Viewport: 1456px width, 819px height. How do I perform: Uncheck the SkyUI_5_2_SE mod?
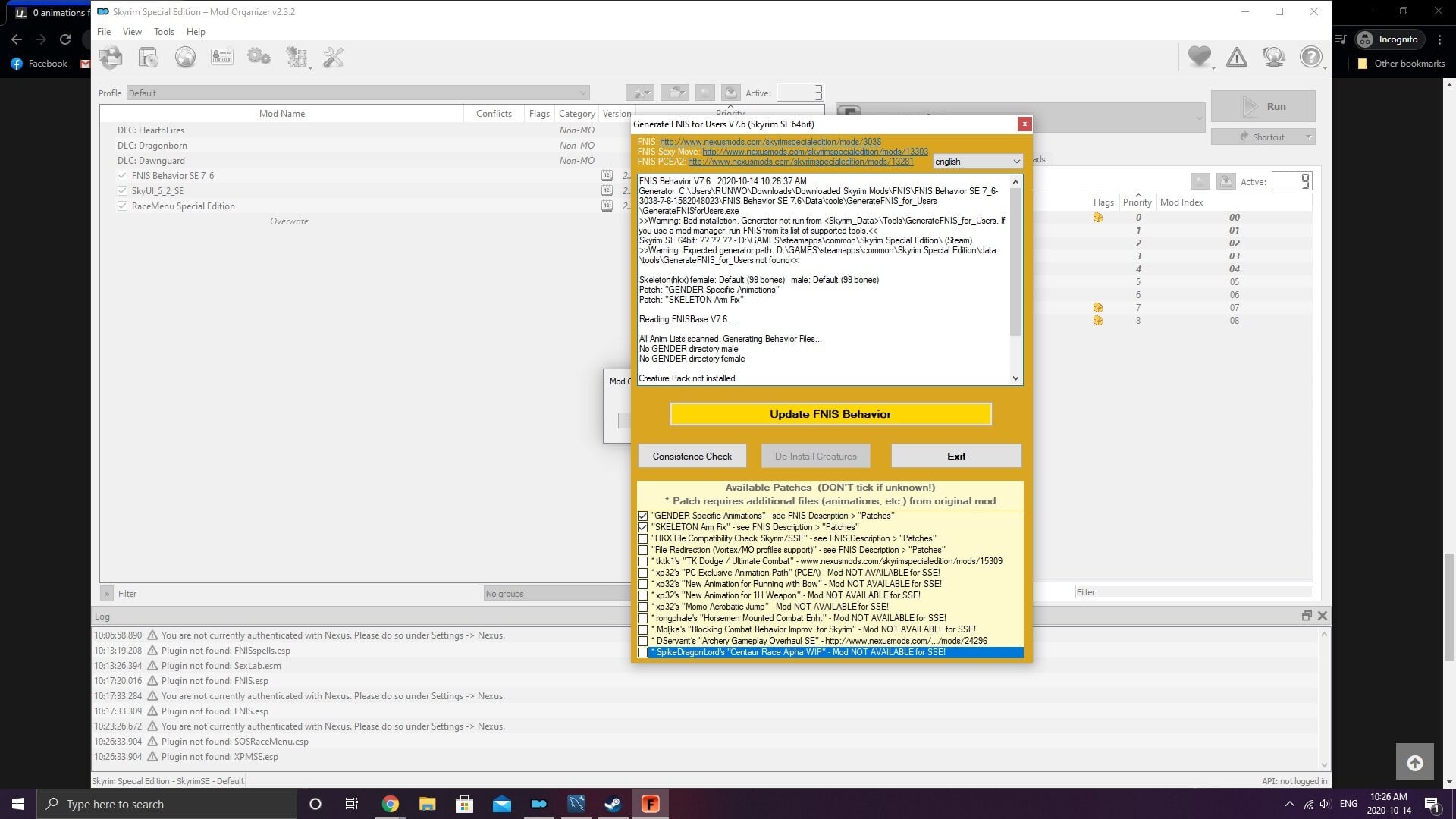tap(122, 190)
